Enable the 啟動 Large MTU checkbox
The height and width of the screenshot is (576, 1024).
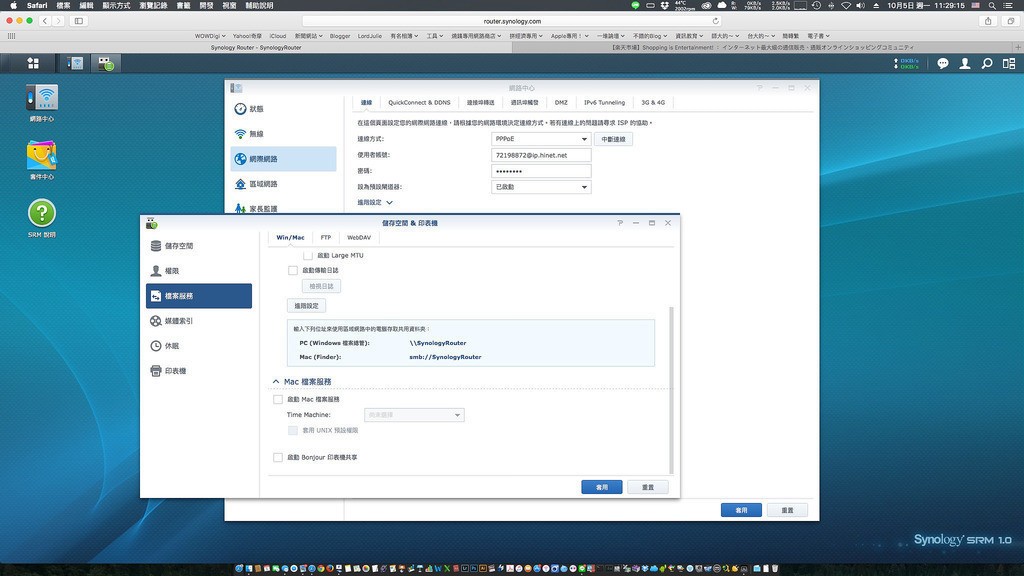pos(308,255)
